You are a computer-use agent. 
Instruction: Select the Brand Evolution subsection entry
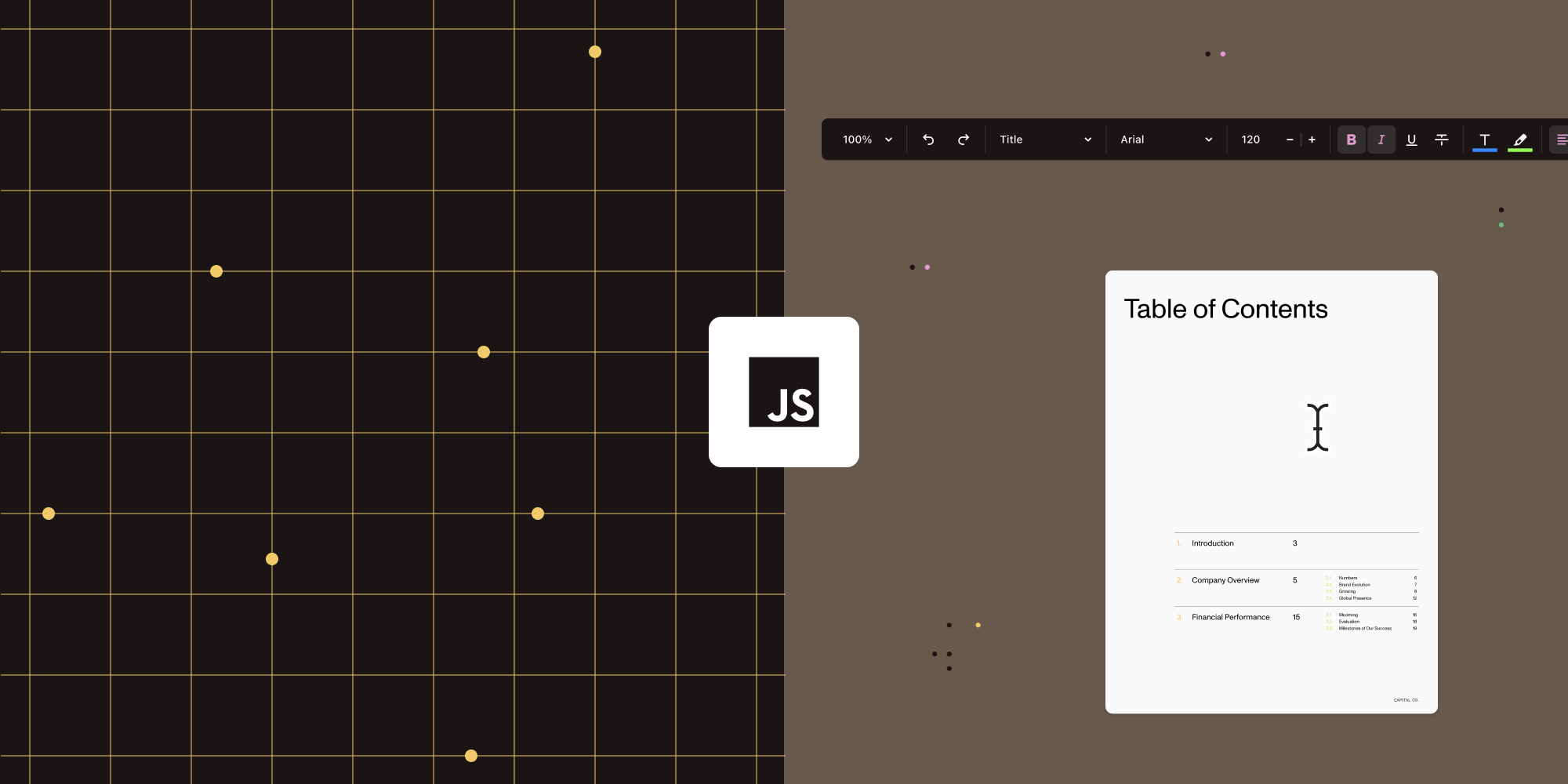pyautogui.click(x=1354, y=585)
